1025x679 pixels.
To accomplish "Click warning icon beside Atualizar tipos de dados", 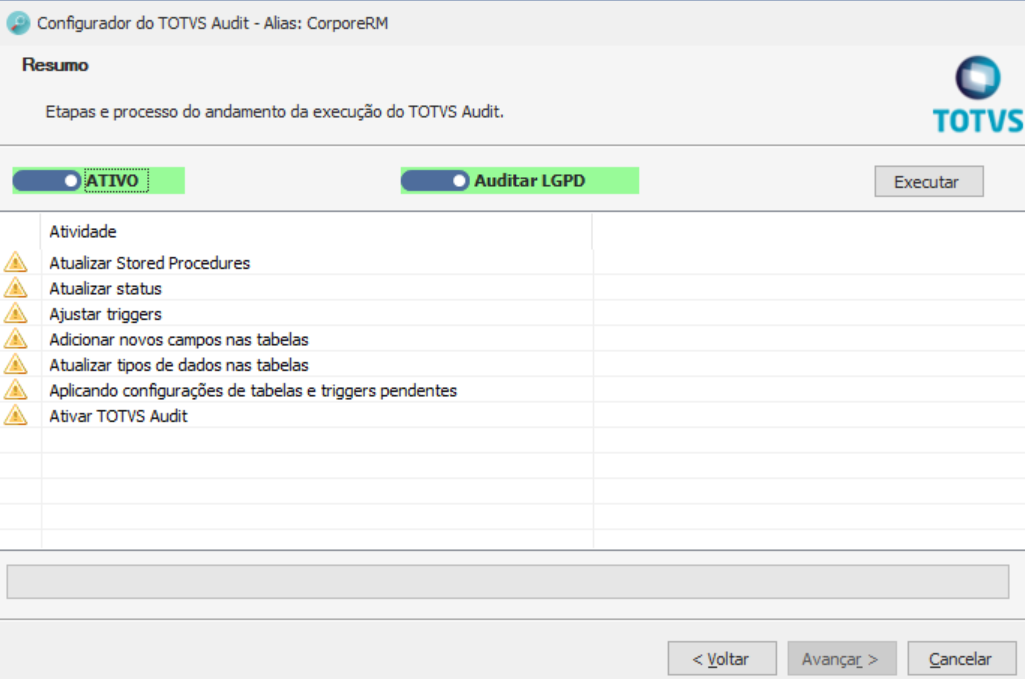I will click(x=15, y=364).
